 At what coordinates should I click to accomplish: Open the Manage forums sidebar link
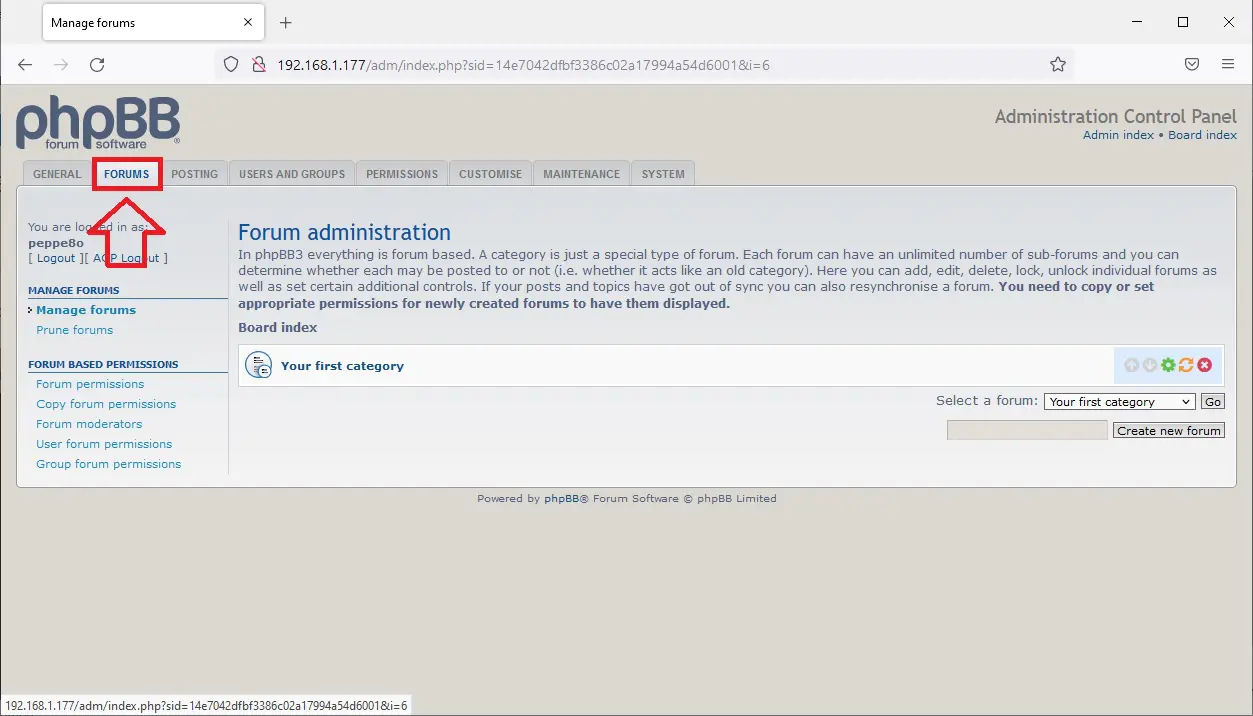click(x=86, y=310)
